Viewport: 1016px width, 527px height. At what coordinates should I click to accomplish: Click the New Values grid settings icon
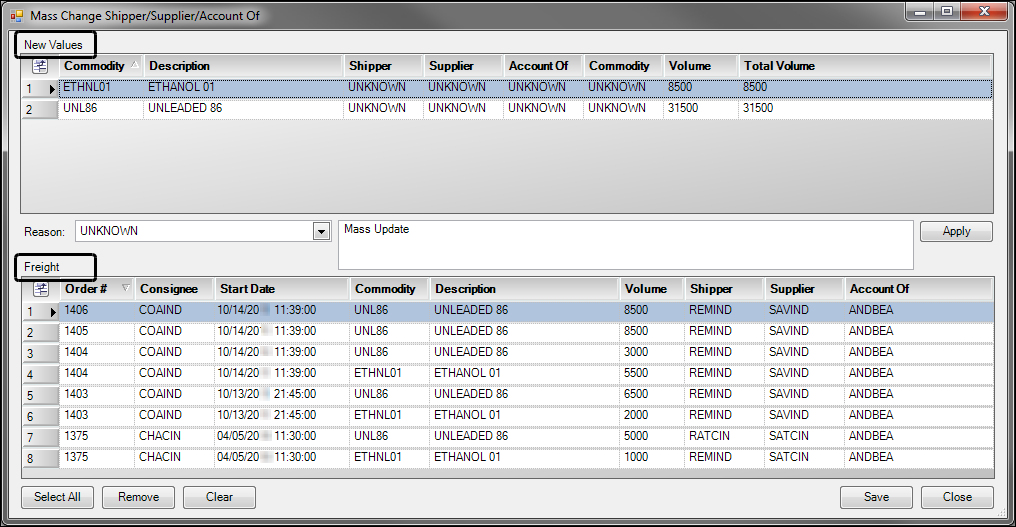(40, 66)
